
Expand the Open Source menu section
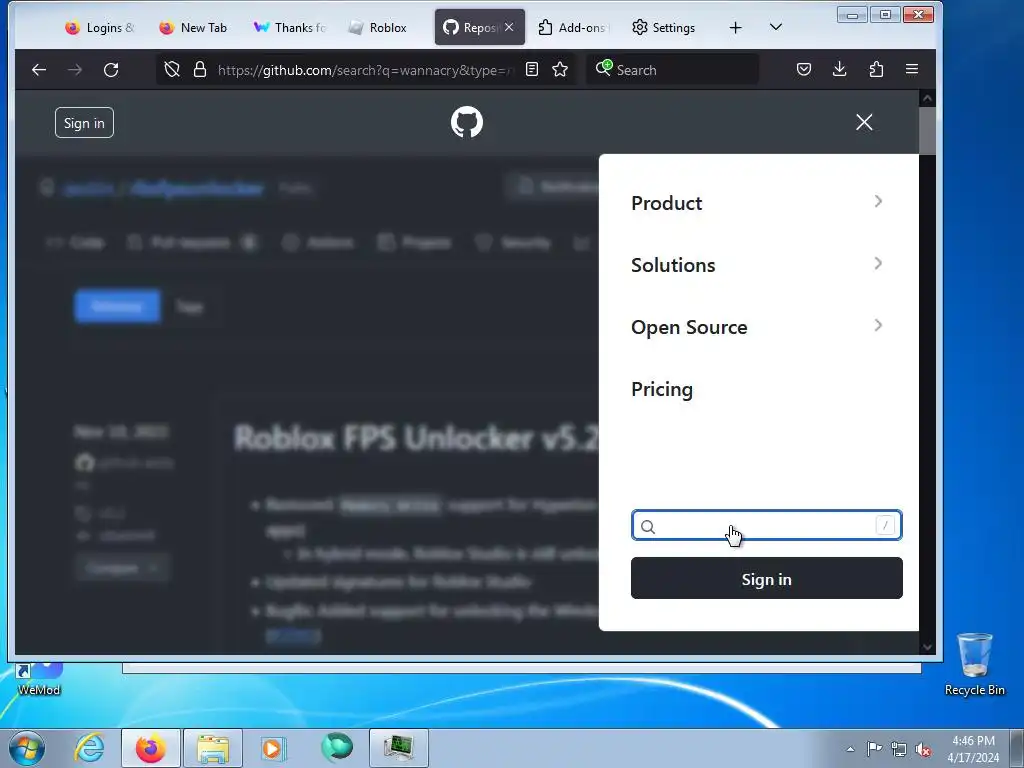(x=758, y=327)
